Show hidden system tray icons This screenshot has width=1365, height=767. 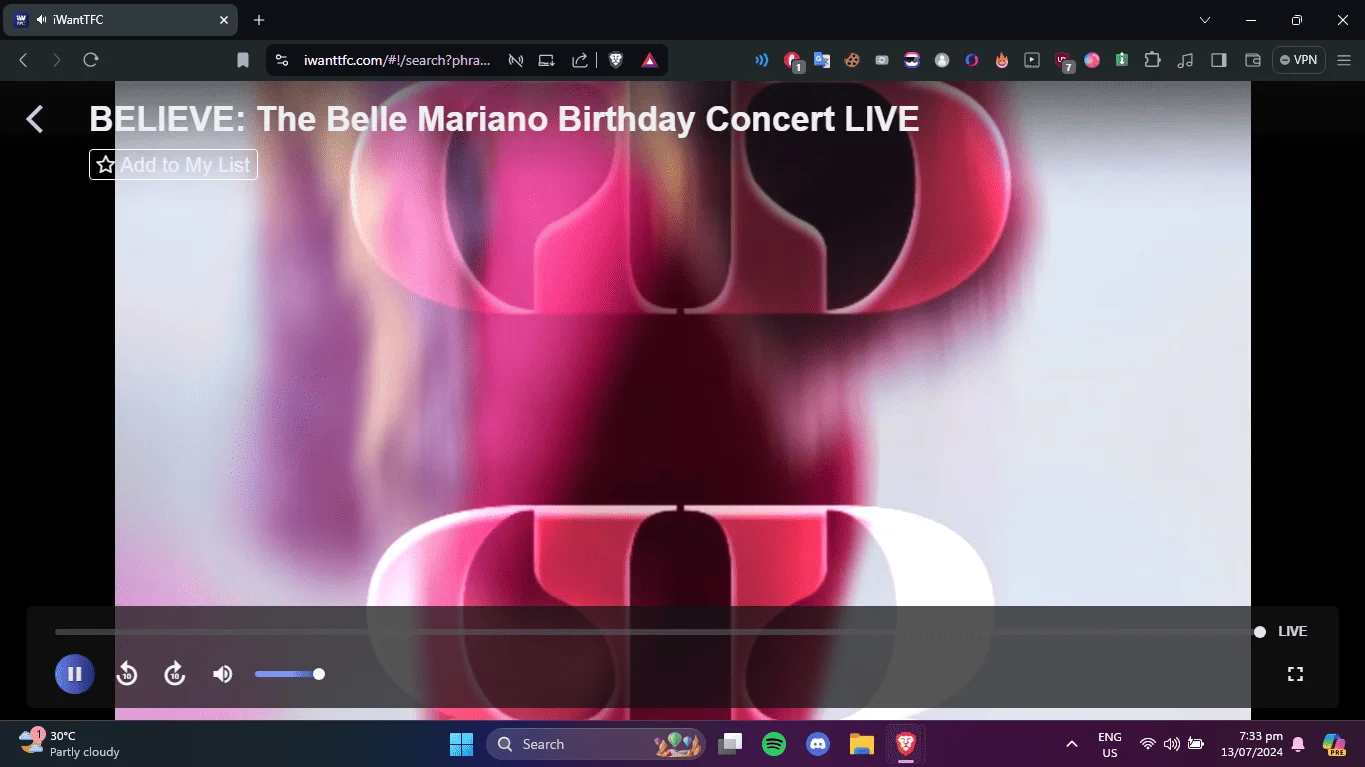pos(1072,744)
